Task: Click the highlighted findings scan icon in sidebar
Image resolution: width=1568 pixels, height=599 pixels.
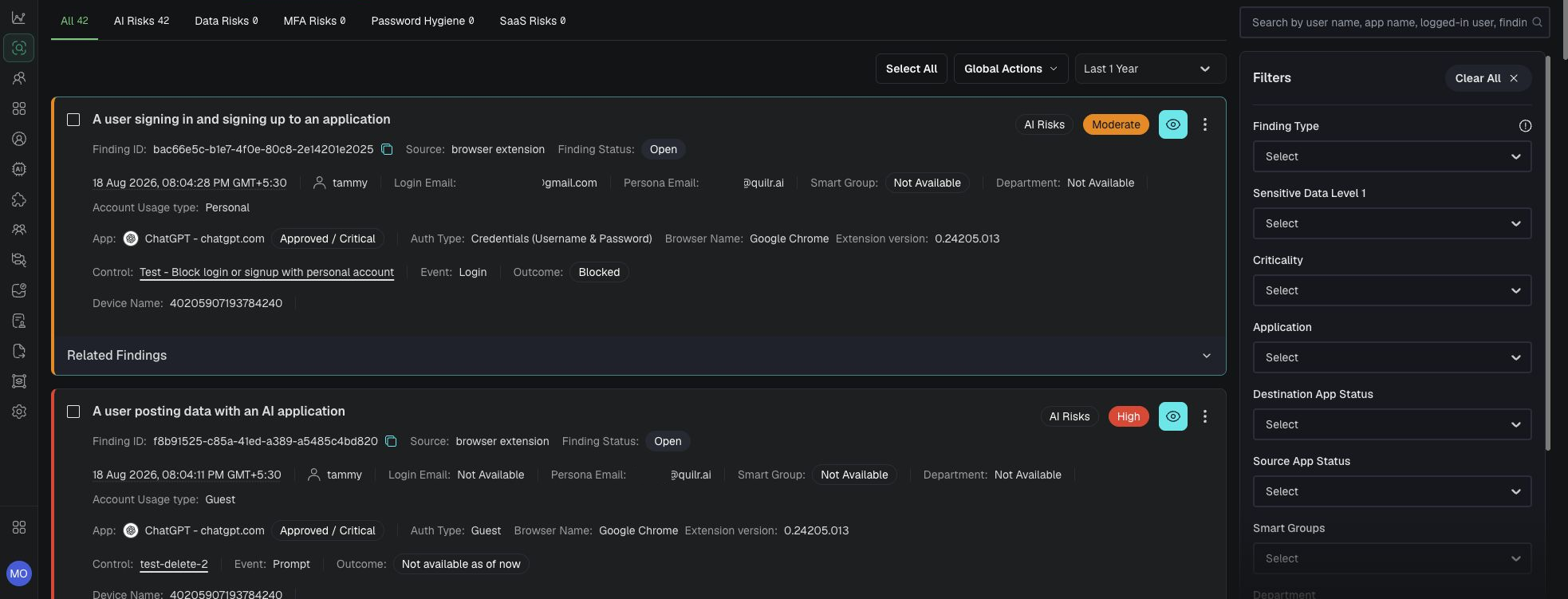Action: pos(19,48)
